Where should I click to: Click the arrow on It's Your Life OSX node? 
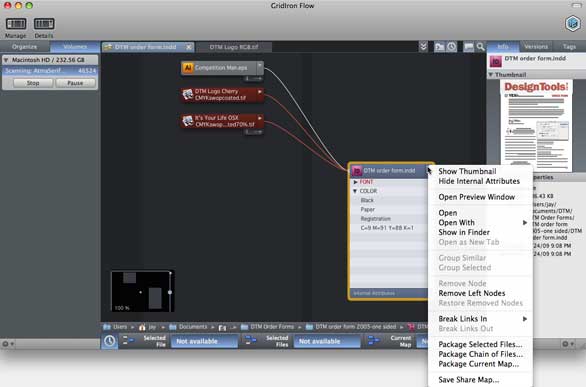click(x=260, y=118)
